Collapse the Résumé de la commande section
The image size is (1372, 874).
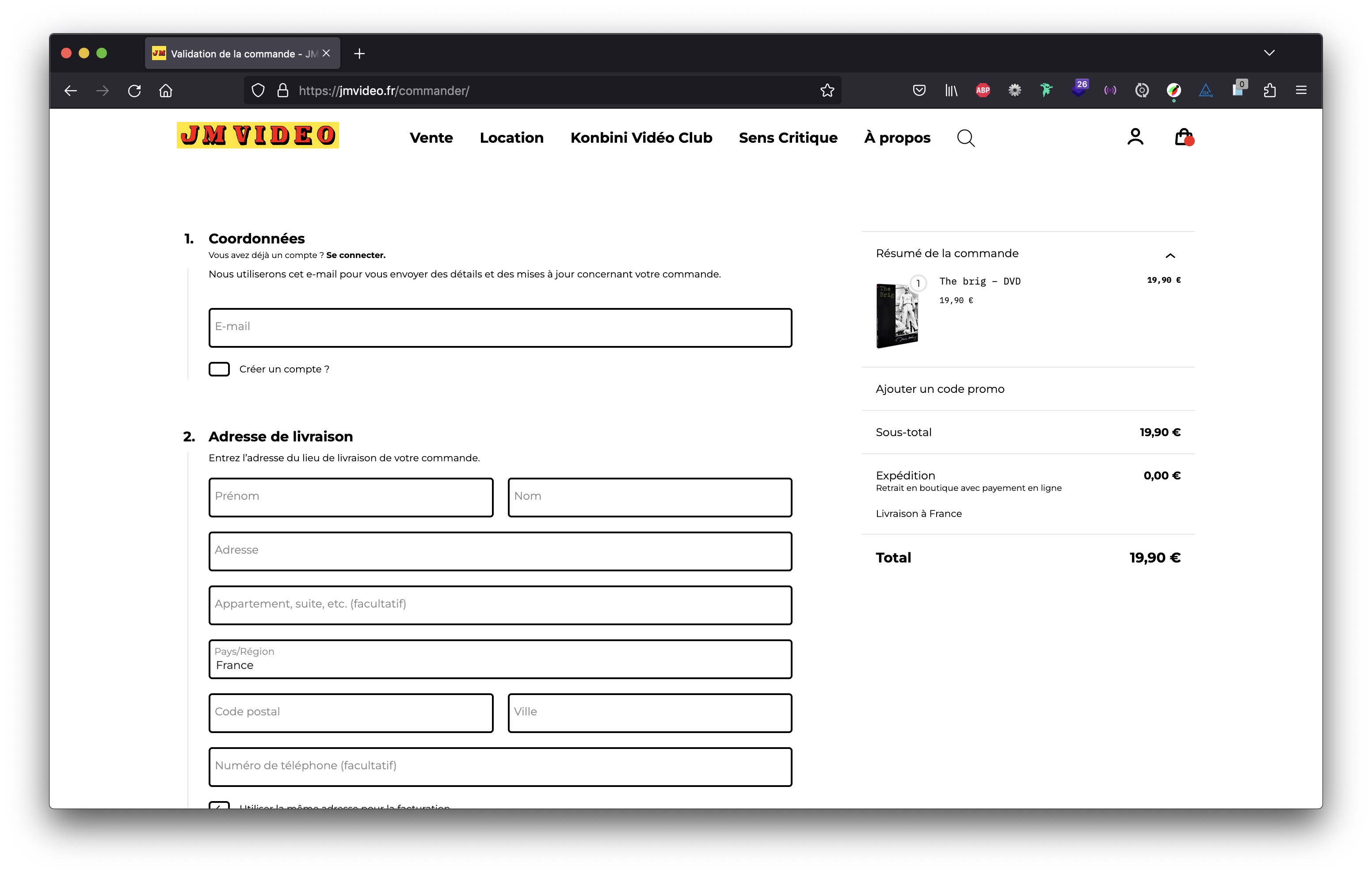pyautogui.click(x=1170, y=255)
